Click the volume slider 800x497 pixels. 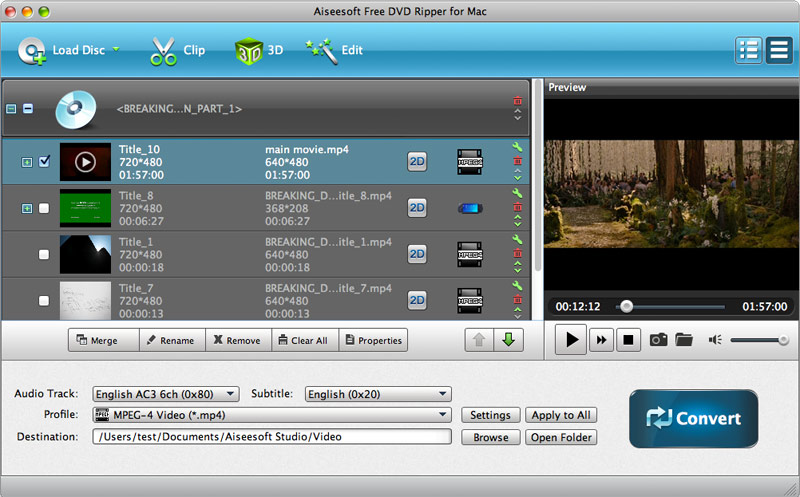pos(759,340)
